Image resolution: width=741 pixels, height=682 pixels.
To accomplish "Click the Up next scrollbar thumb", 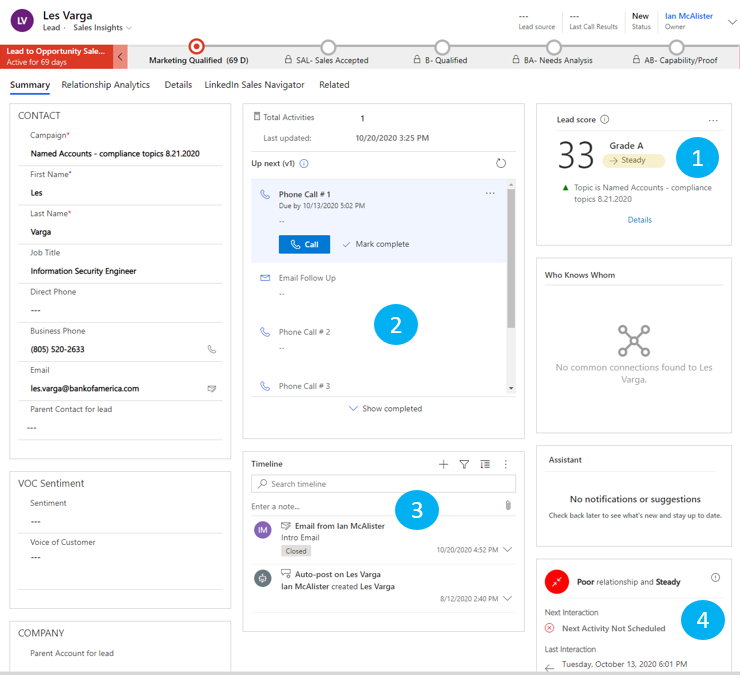I will click(x=511, y=258).
